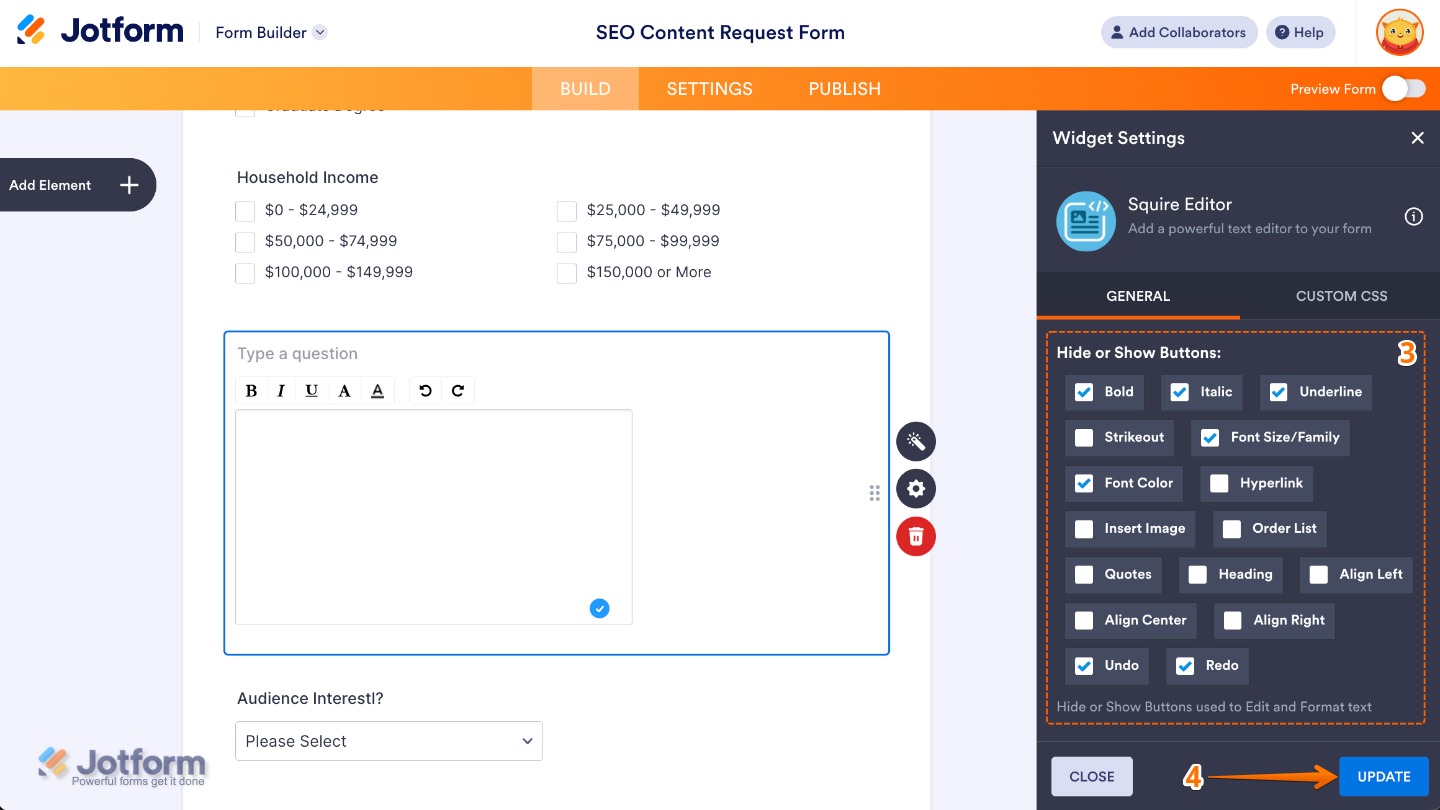Check the Hyperlink button option

[x=1219, y=483]
